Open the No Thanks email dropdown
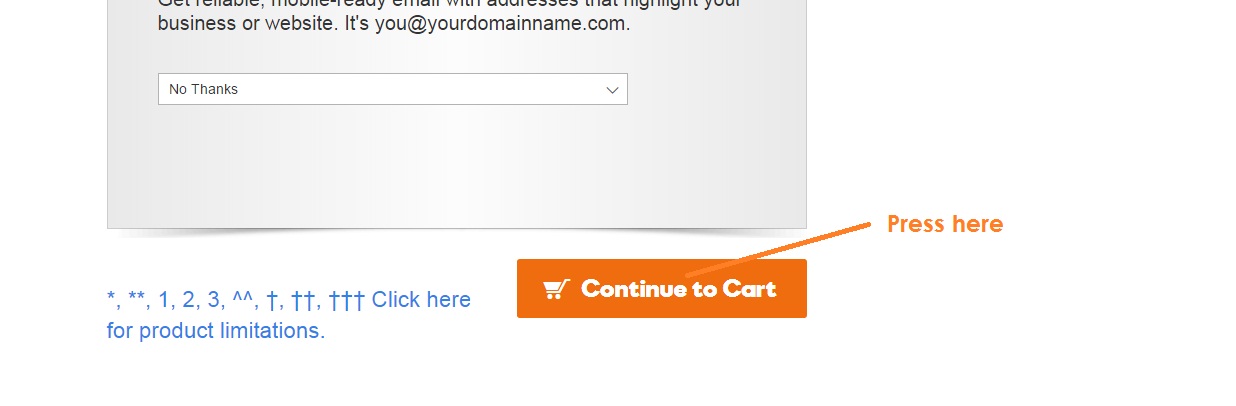This screenshot has width=1236, height=406. [x=393, y=89]
